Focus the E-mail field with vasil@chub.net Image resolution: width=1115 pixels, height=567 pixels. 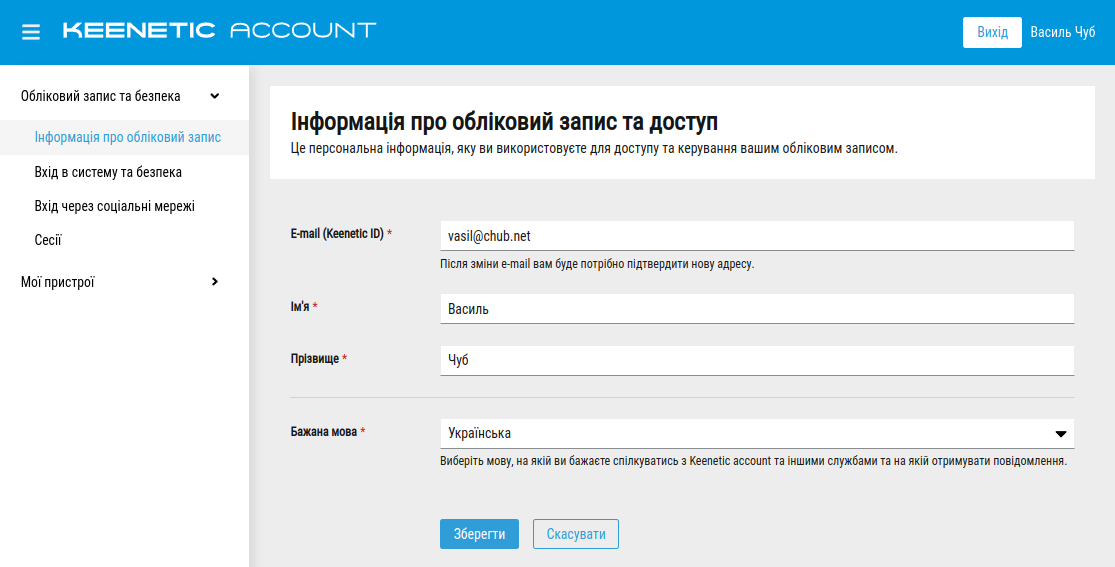pos(756,236)
